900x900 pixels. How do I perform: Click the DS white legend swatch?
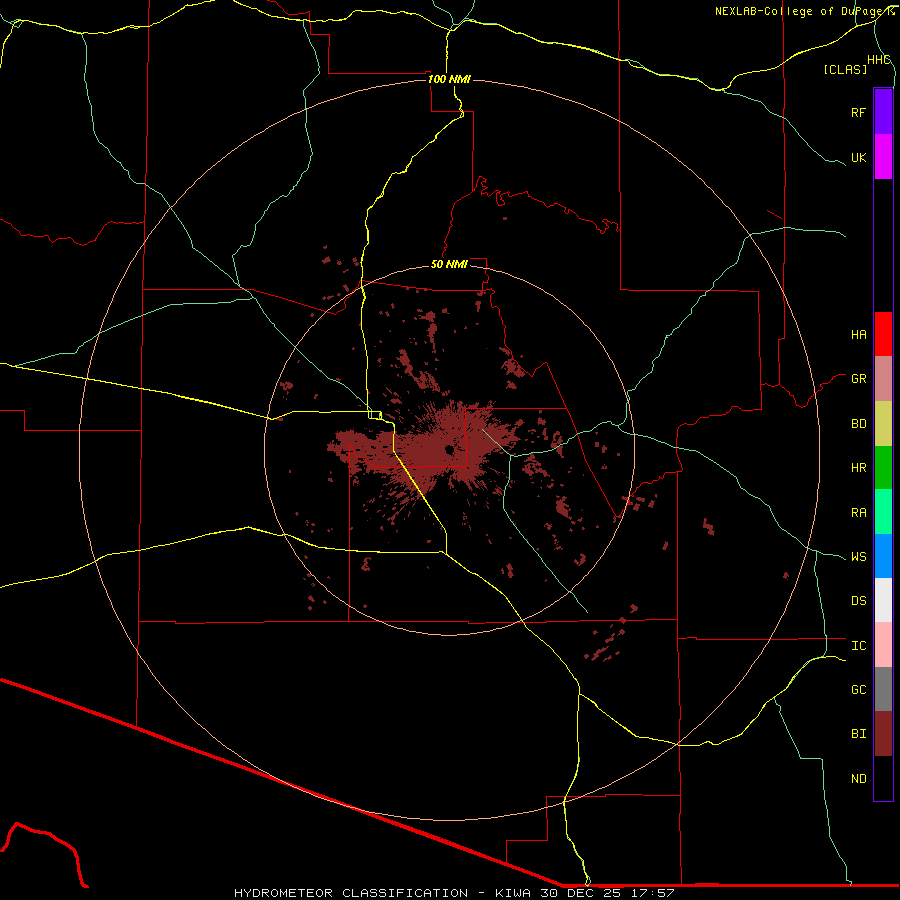(x=883, y=600)
